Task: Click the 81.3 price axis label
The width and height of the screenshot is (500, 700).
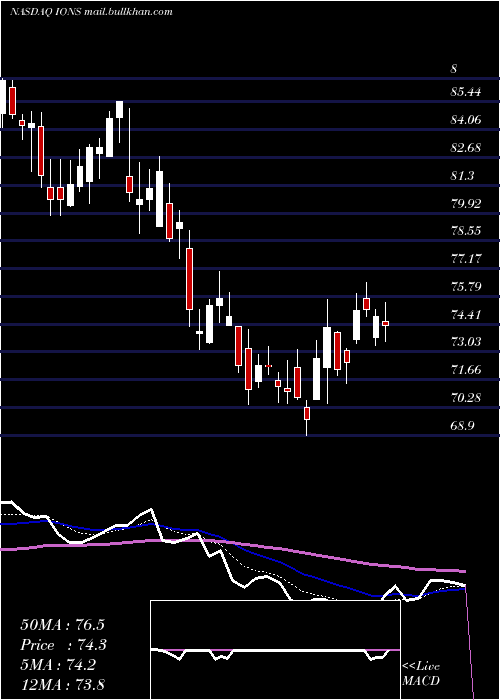Action: coord(462,176)
